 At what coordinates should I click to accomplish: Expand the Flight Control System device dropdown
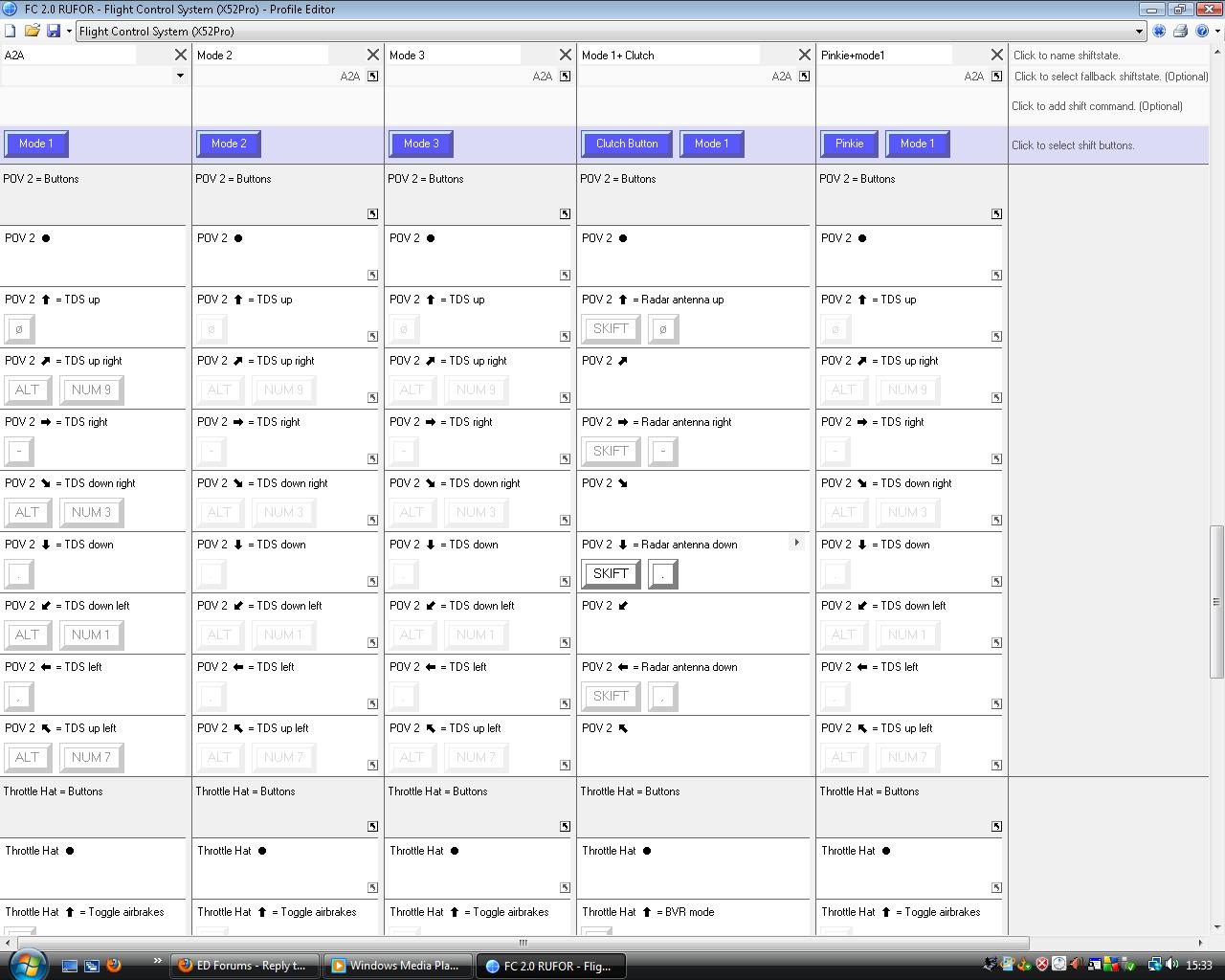click(1139, 31)
